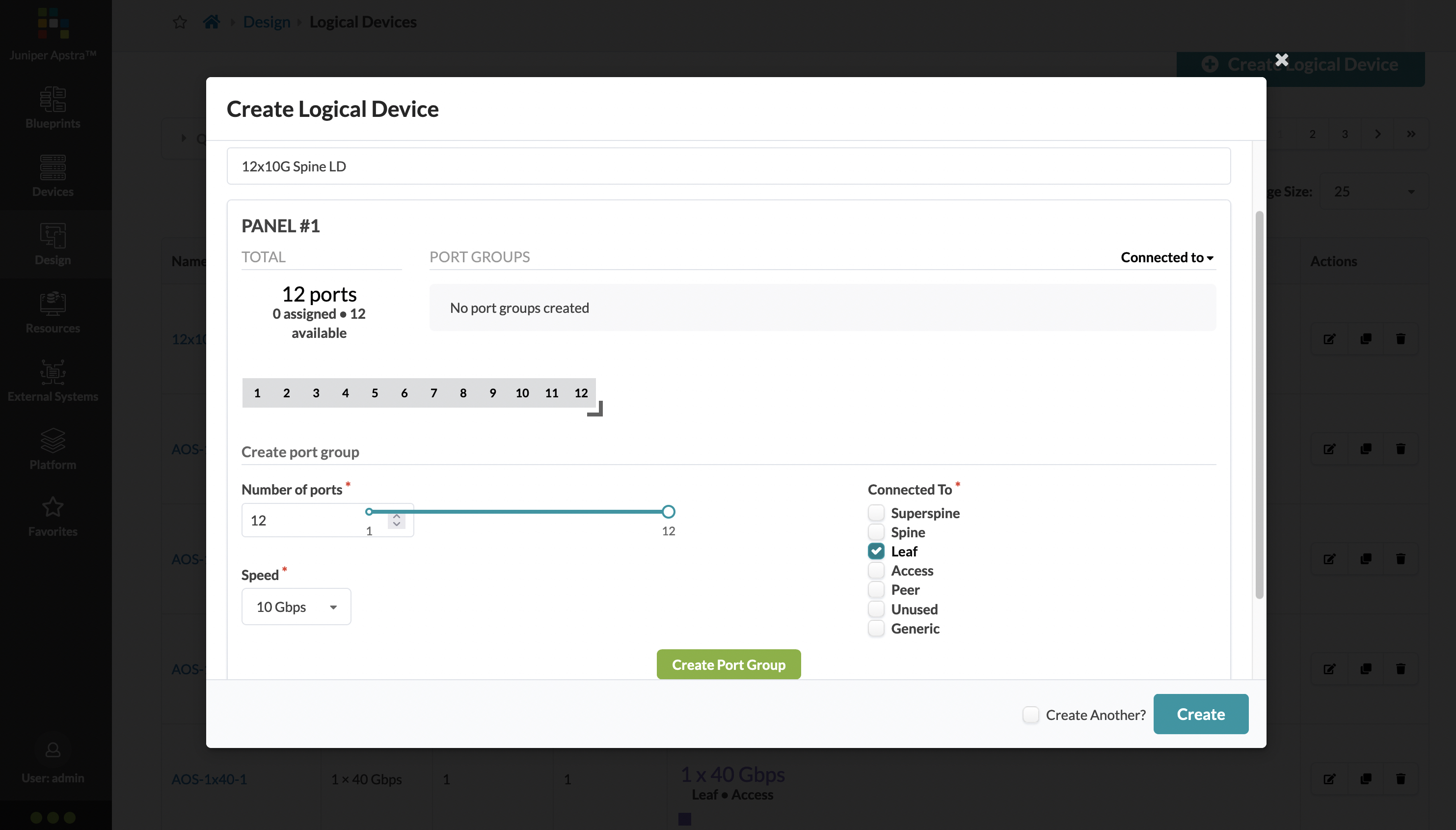This screenshot has width=1456, height=830.
Task: Open Blueprints in the sidebar
Action: pyautogui.click(x=53, y=108)
